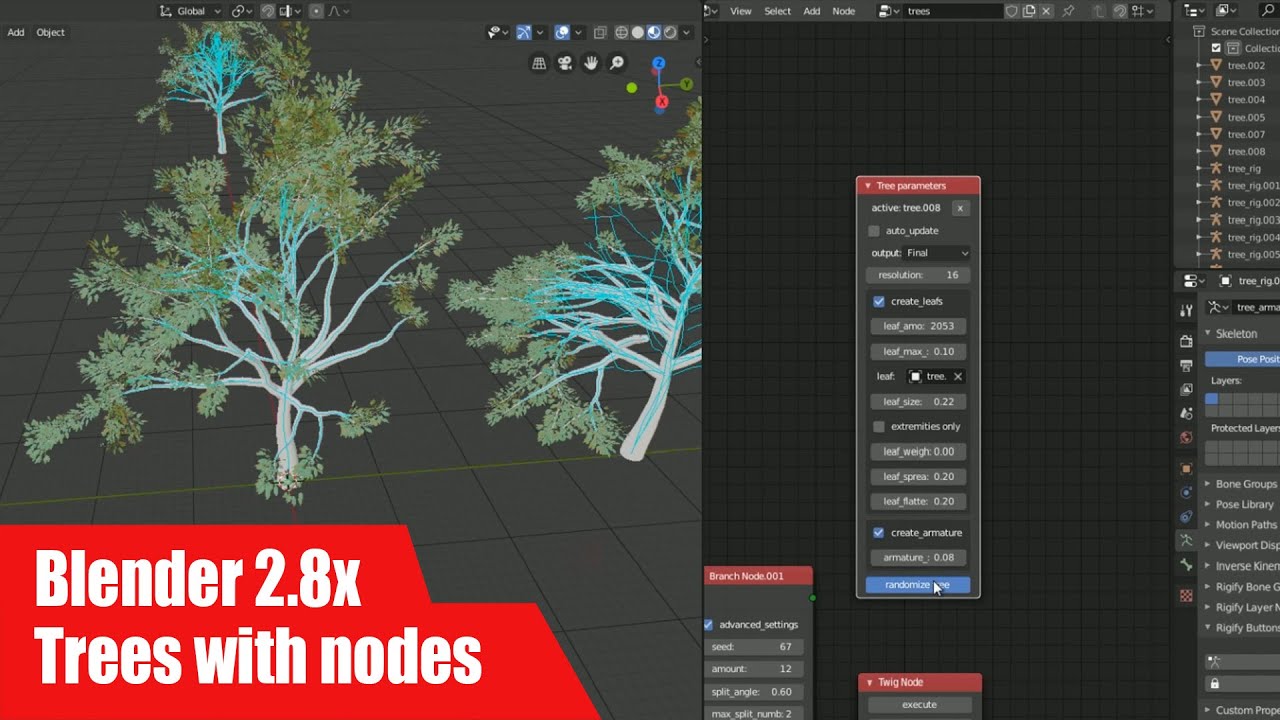
Task: Pin the node tree with pin icon
Action: (1069, 11)
